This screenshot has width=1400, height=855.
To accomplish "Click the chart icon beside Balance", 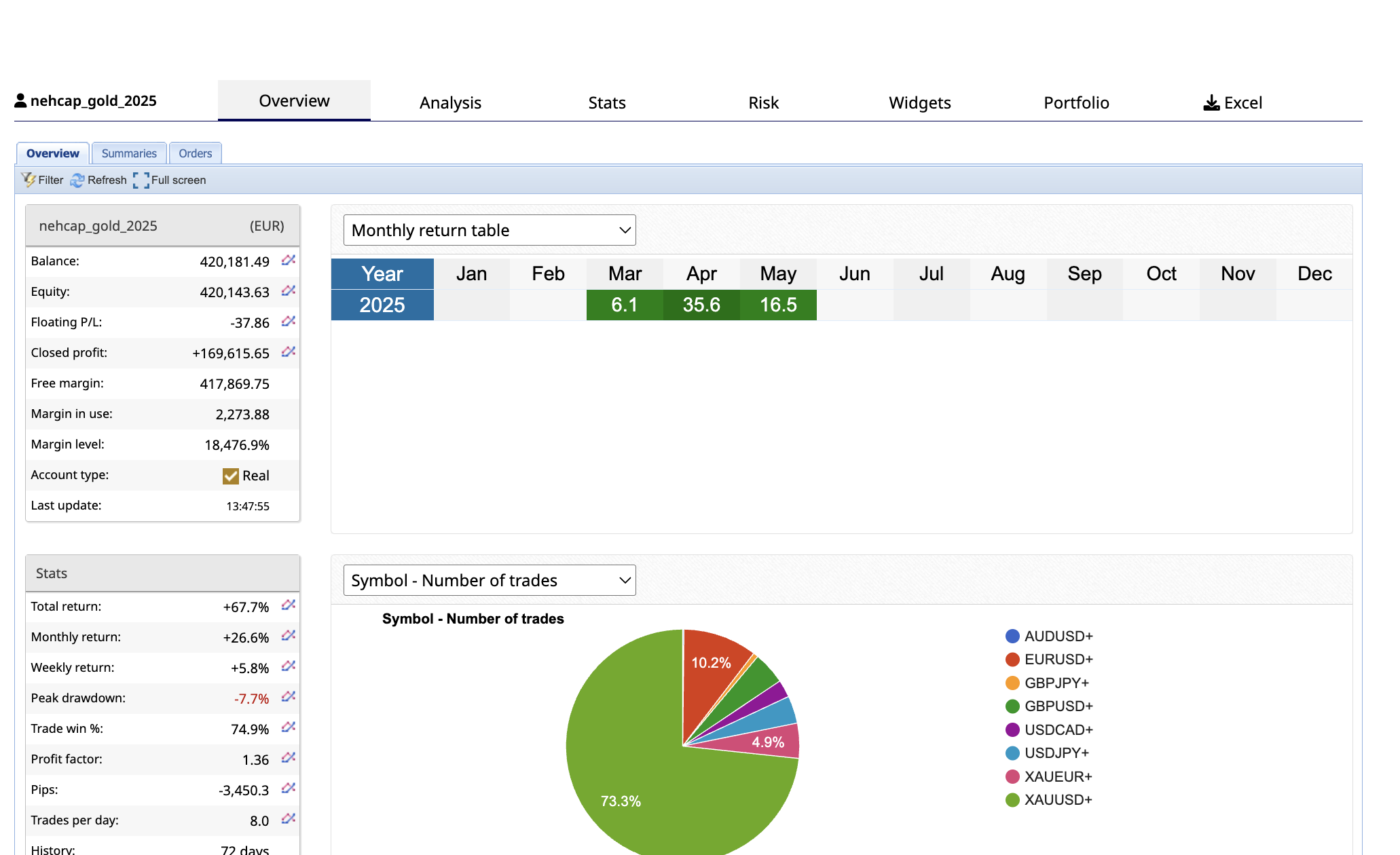I will coord(289,261).
